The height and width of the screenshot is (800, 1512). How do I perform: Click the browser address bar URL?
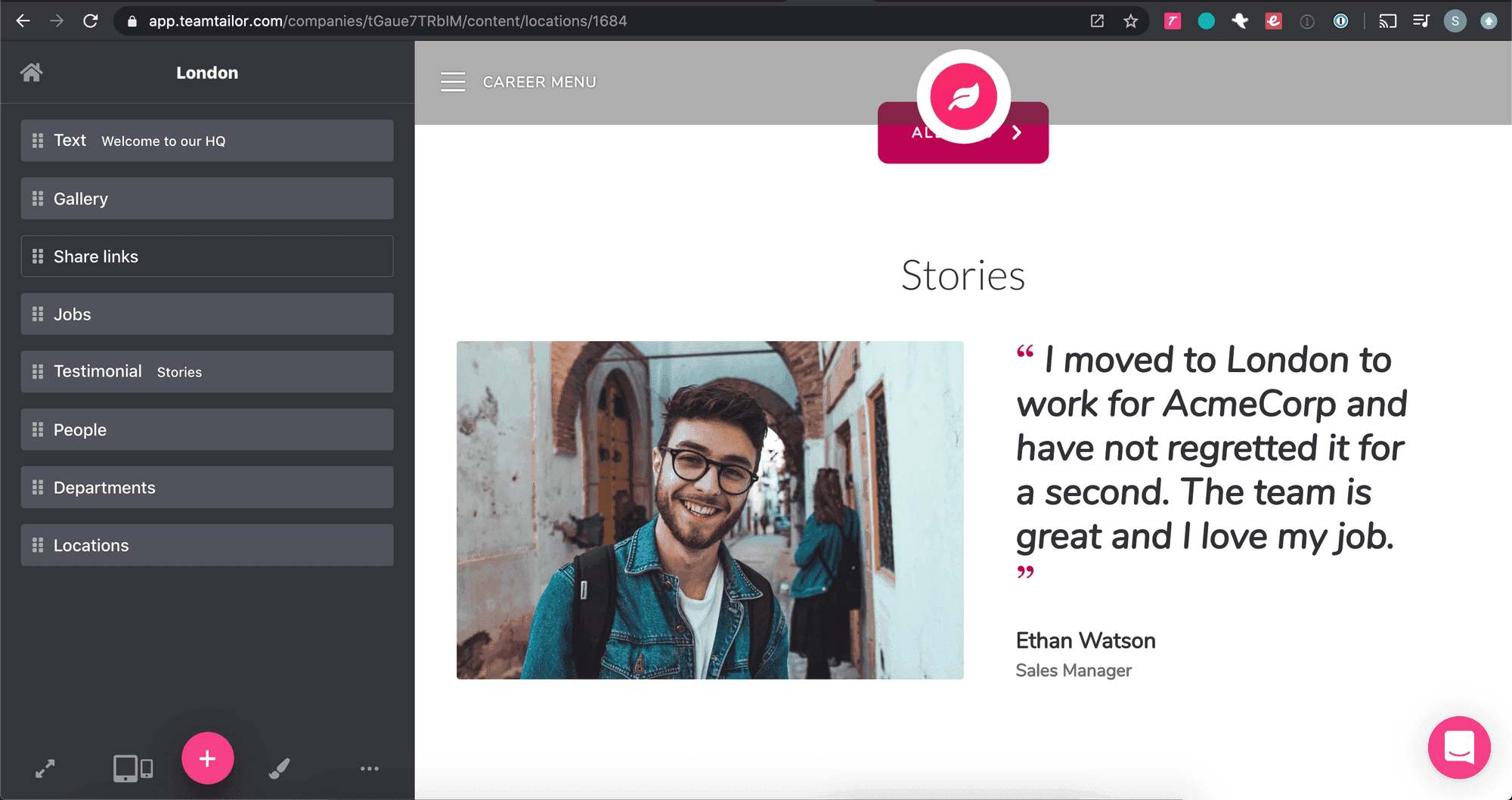(388, 21)
